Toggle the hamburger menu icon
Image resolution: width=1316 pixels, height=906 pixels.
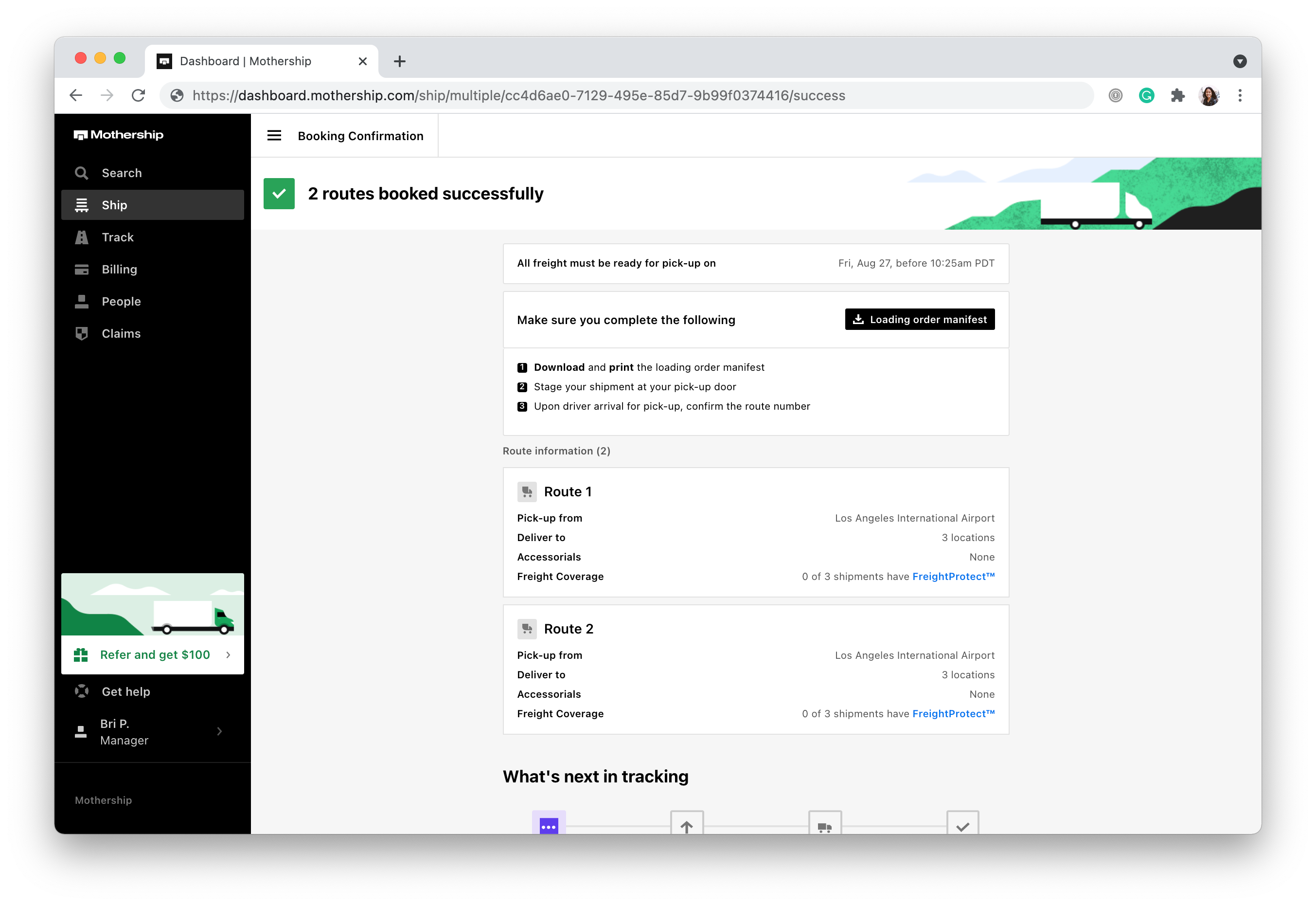tap(274, 135)
